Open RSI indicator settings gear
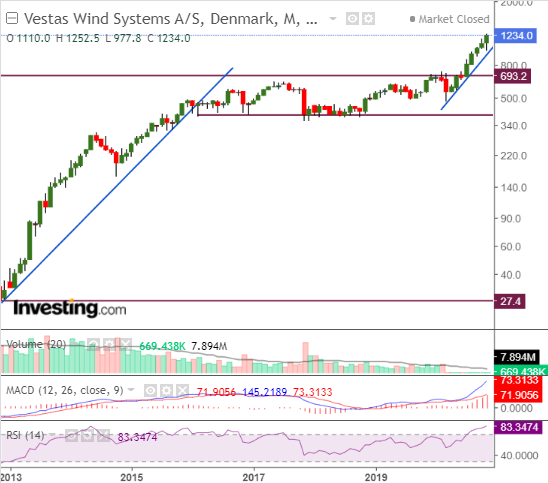This screenshot has width=548, height=483. [87, 435]
